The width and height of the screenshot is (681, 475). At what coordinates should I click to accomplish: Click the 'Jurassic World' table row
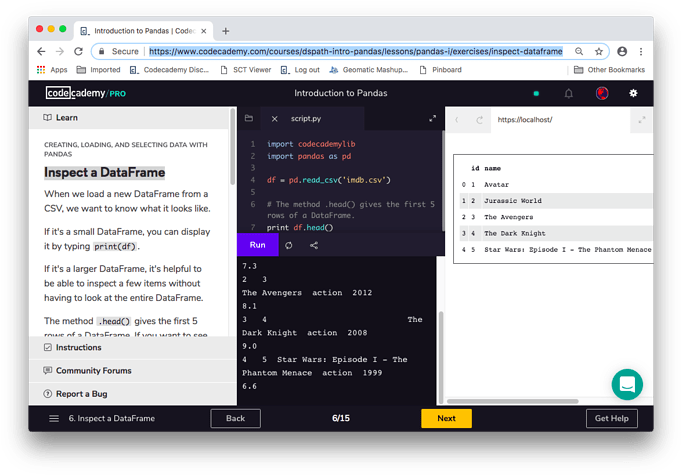click(x=556, y=201)
